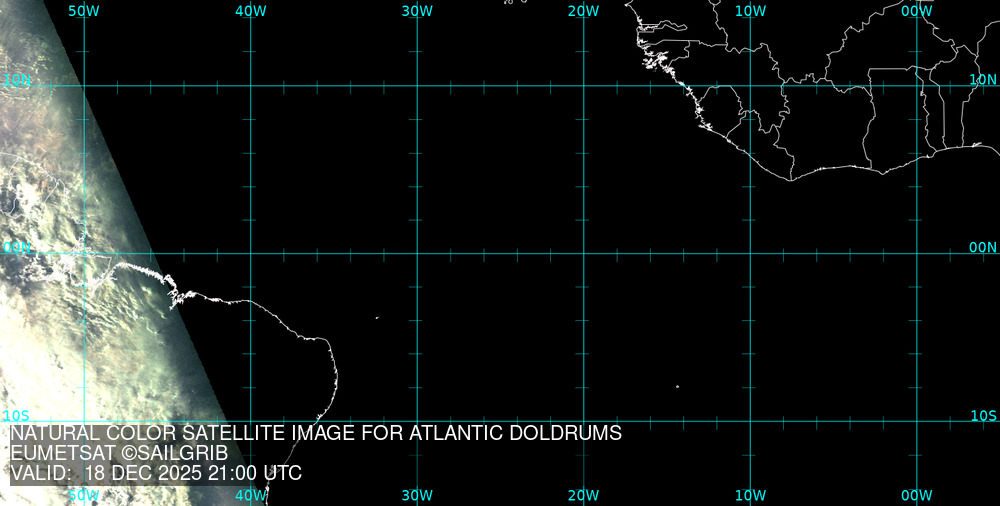
Task: Click the 30W longitude label along the top edge
Action: 417,10
